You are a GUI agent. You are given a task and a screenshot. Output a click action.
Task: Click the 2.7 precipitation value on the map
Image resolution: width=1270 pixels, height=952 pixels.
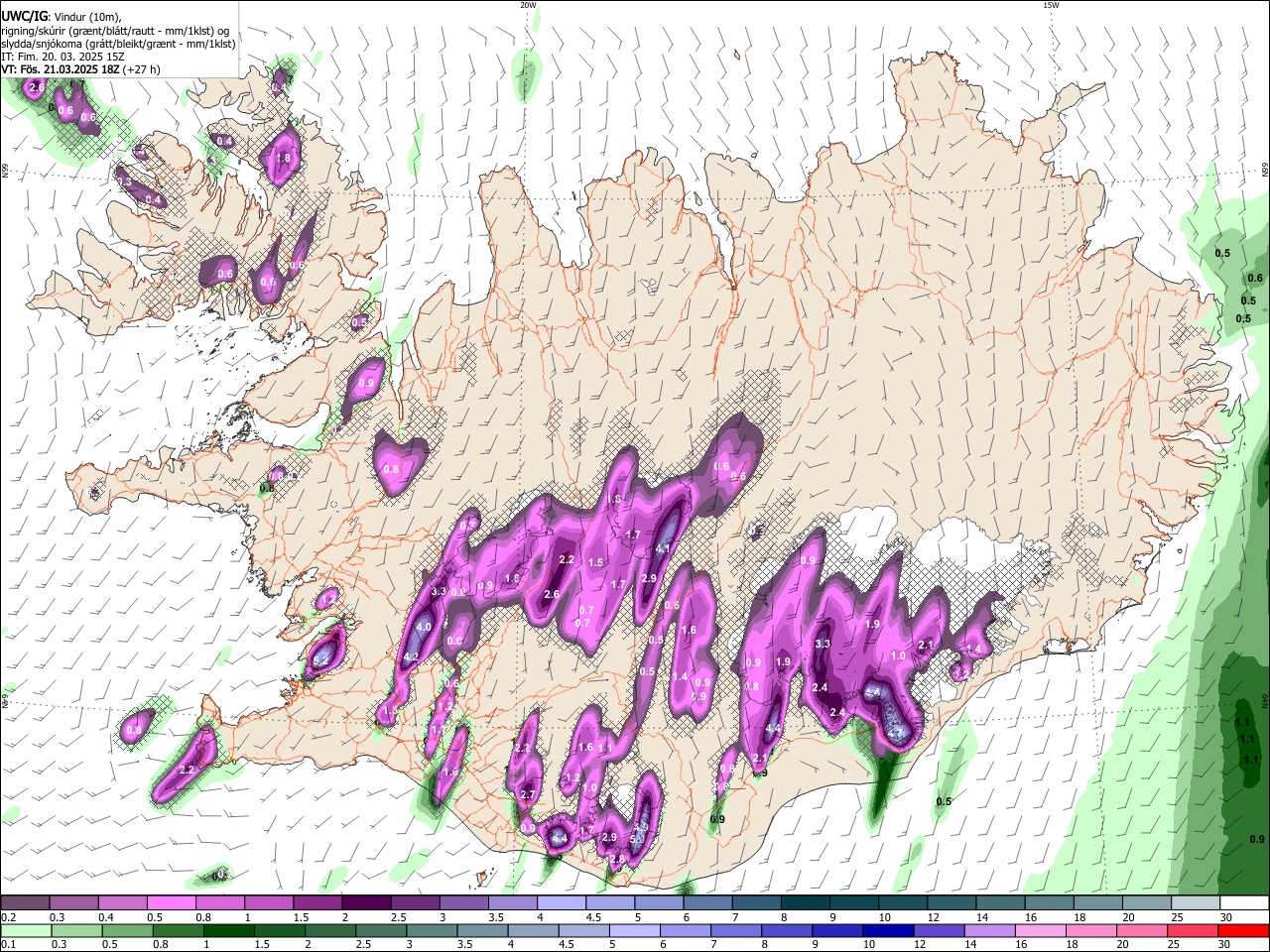point(528,794)
